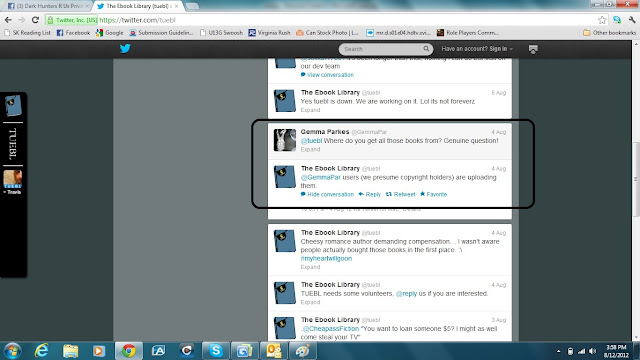Click Gemma Parkes name
640x360 pixels.
point(325,132)
